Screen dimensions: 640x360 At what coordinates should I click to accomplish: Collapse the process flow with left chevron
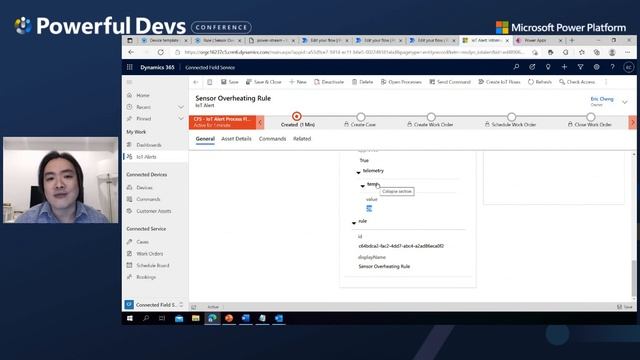(x=260, y=122)
